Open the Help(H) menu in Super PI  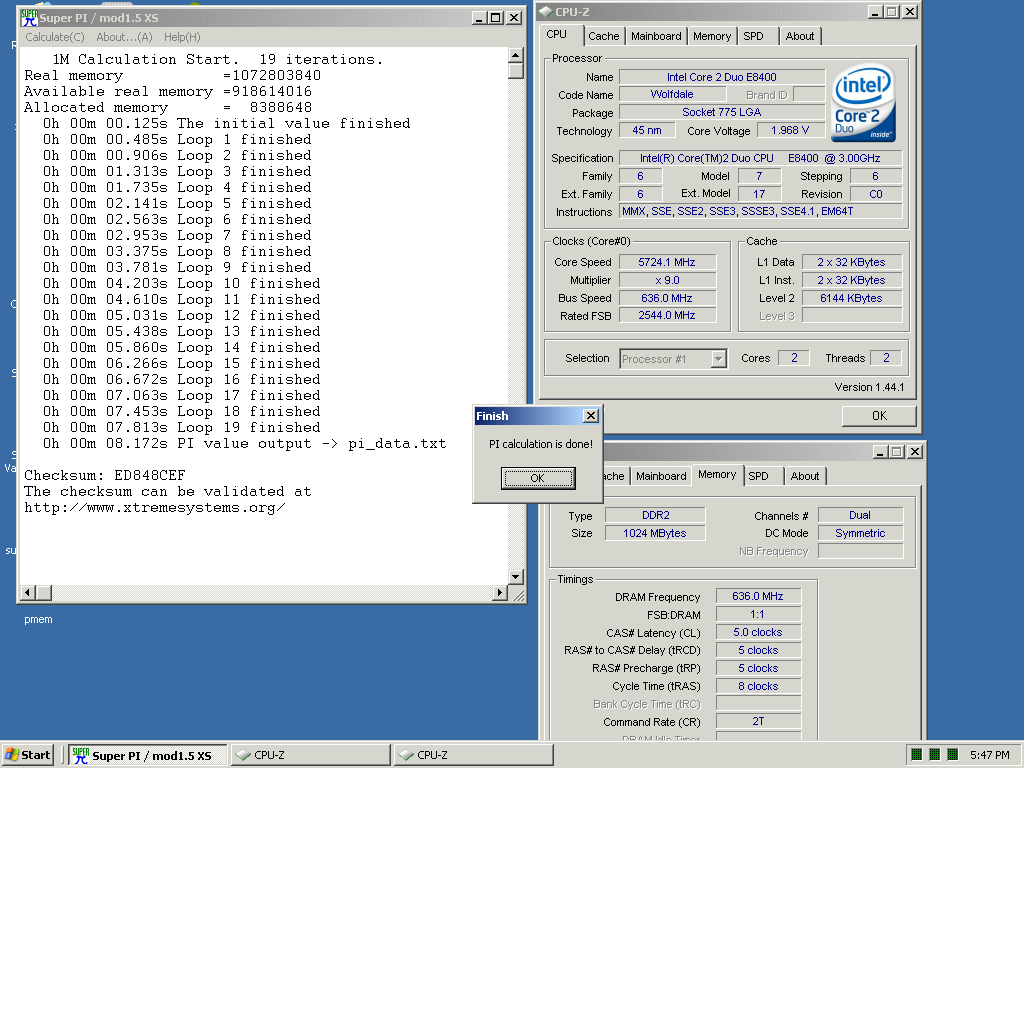point(182,37)
